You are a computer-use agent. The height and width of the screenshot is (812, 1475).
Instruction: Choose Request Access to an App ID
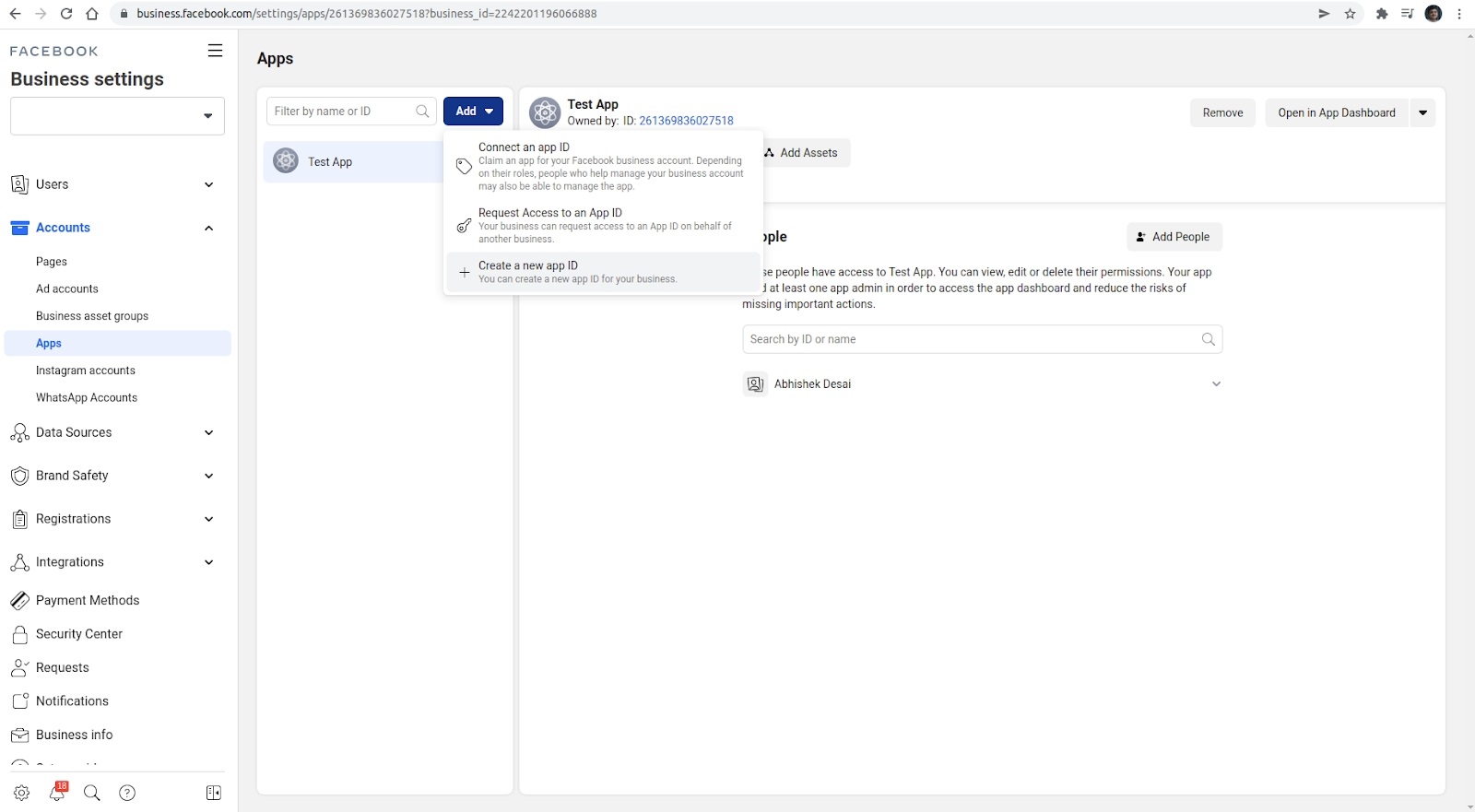coord(603,225)
